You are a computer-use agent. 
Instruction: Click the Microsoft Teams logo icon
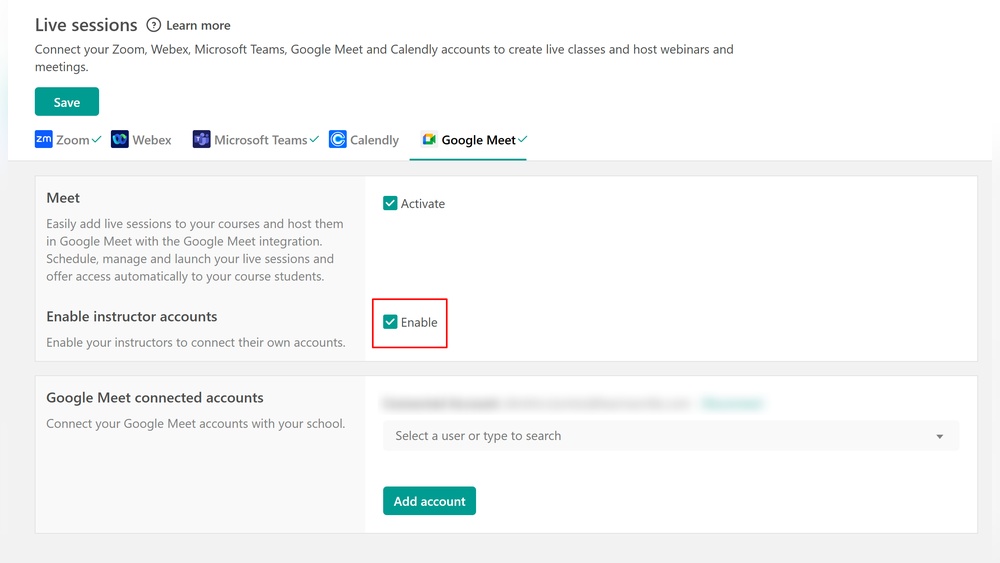coord(201,140)
